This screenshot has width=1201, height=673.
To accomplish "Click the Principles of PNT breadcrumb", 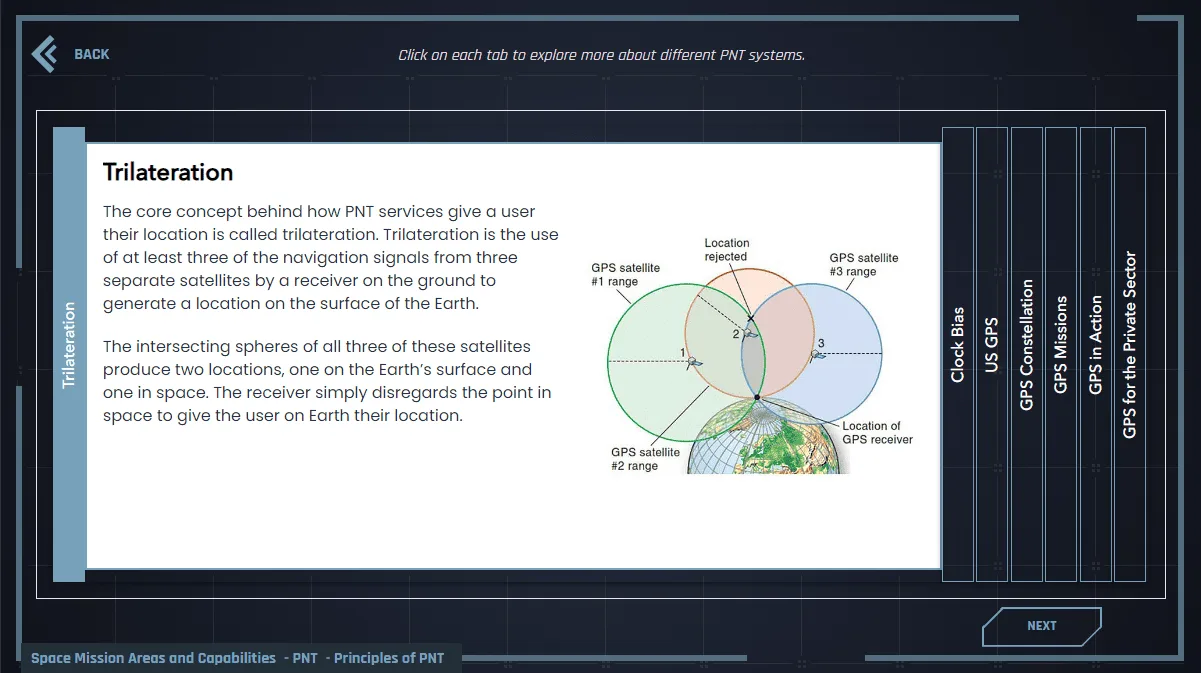I will pos(389,658).
